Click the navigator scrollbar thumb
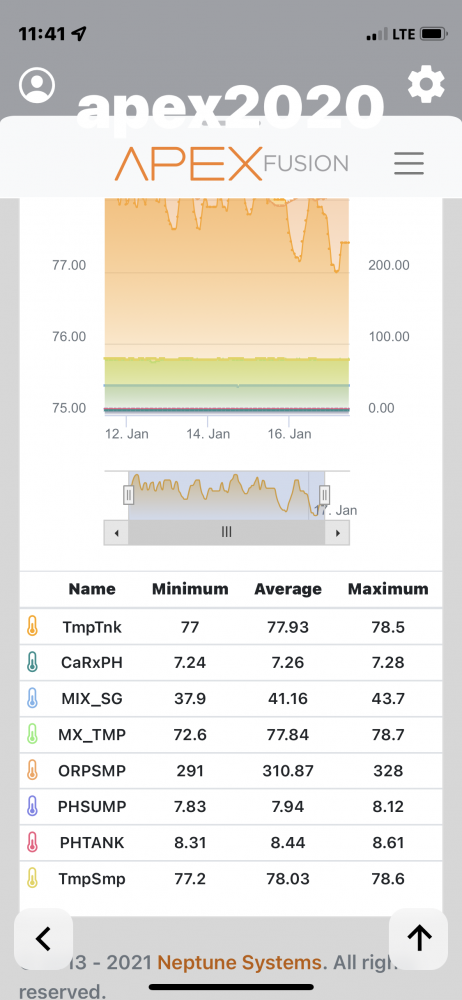Screen dimensions: 462x1000 [227, 533]
